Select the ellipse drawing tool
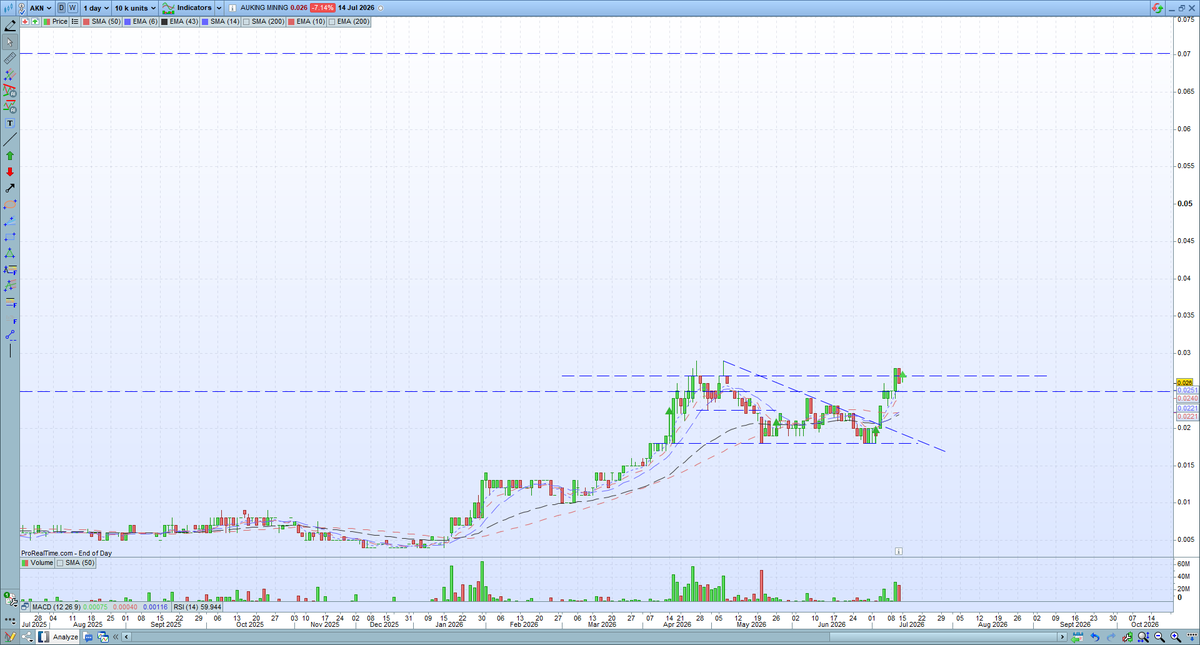This screenshot has height=645, width=1200. [10, 204]
